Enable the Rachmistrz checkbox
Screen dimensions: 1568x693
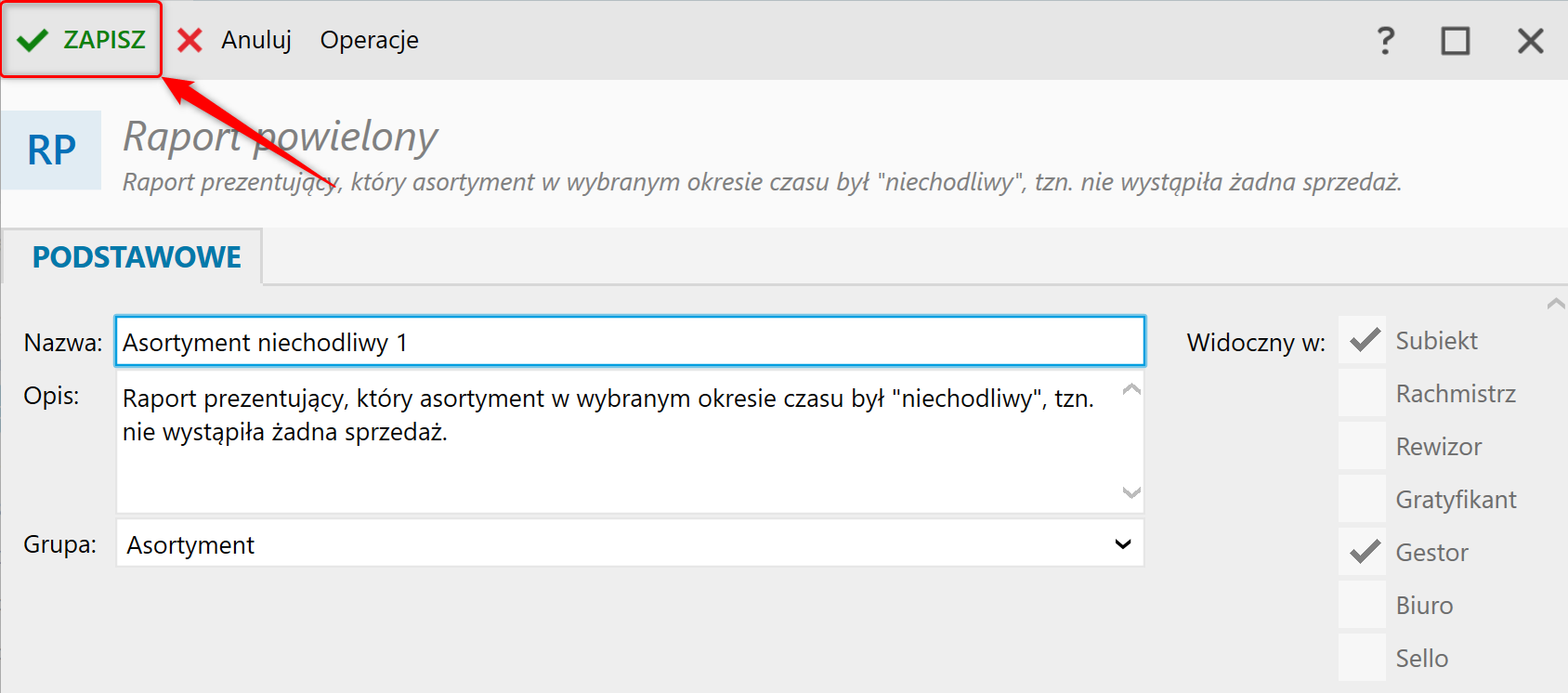1363,394
